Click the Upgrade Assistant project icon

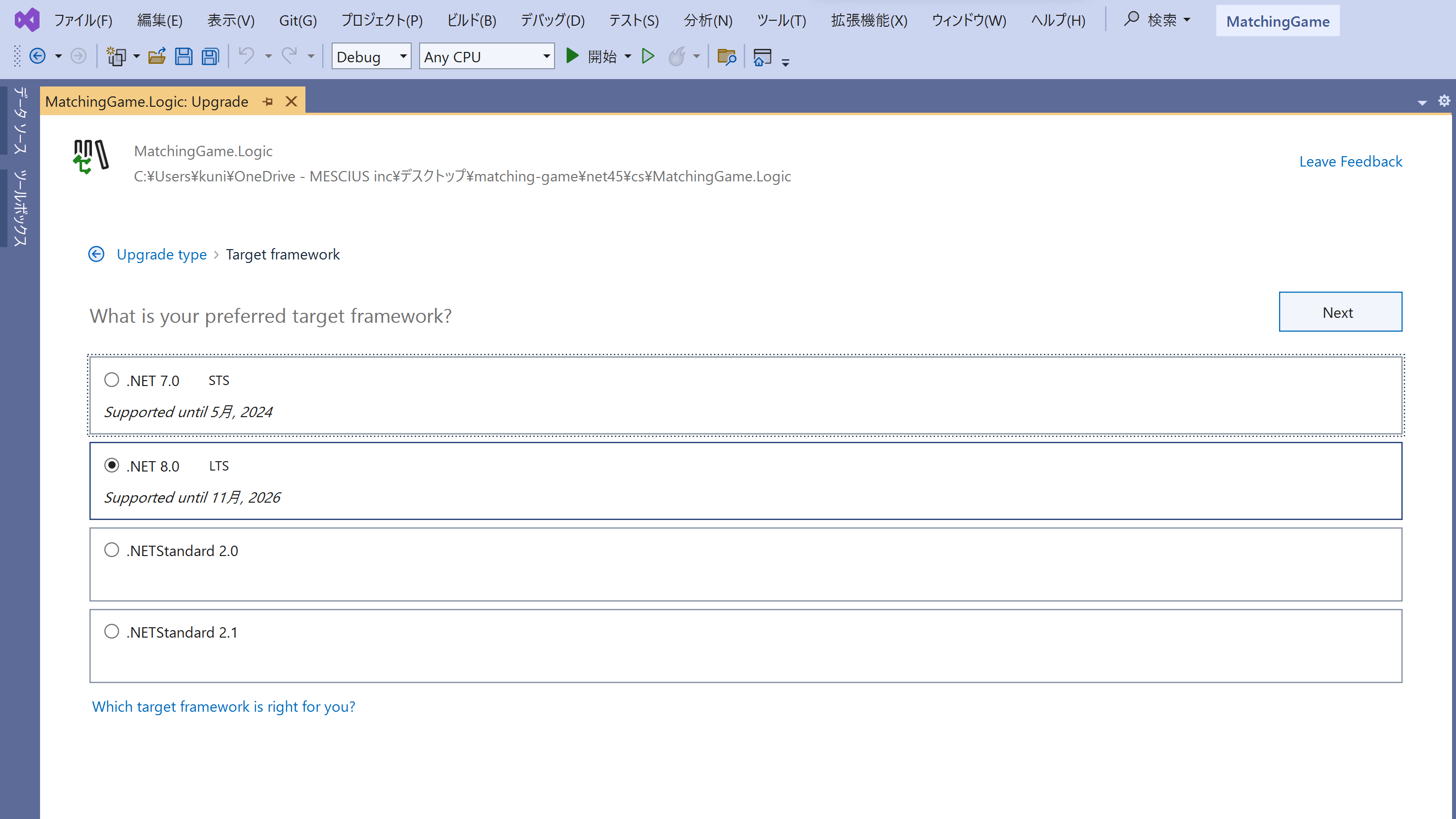click(91, 157)
